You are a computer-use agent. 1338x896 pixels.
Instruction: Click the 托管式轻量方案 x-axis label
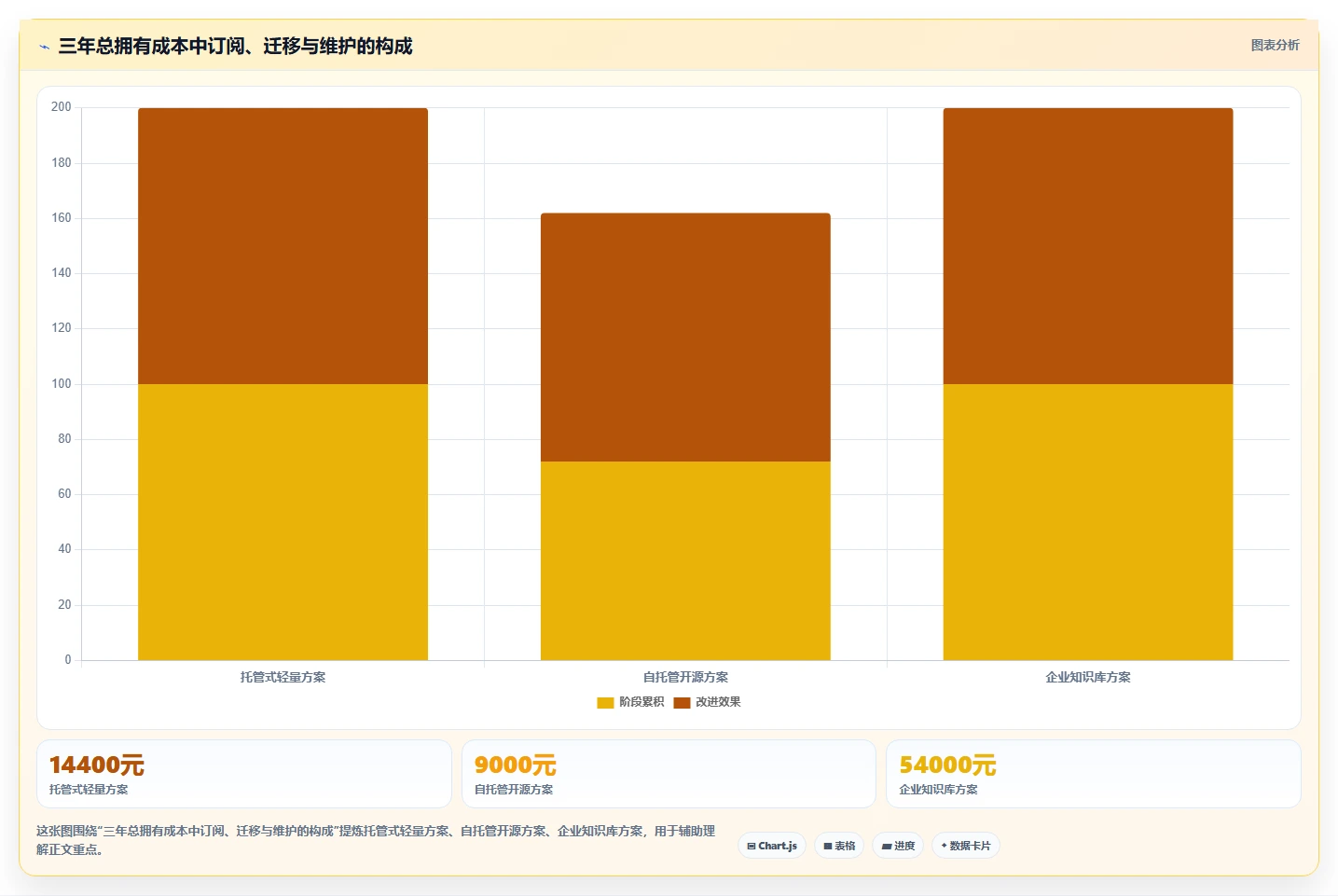click(x=283, y=677)
